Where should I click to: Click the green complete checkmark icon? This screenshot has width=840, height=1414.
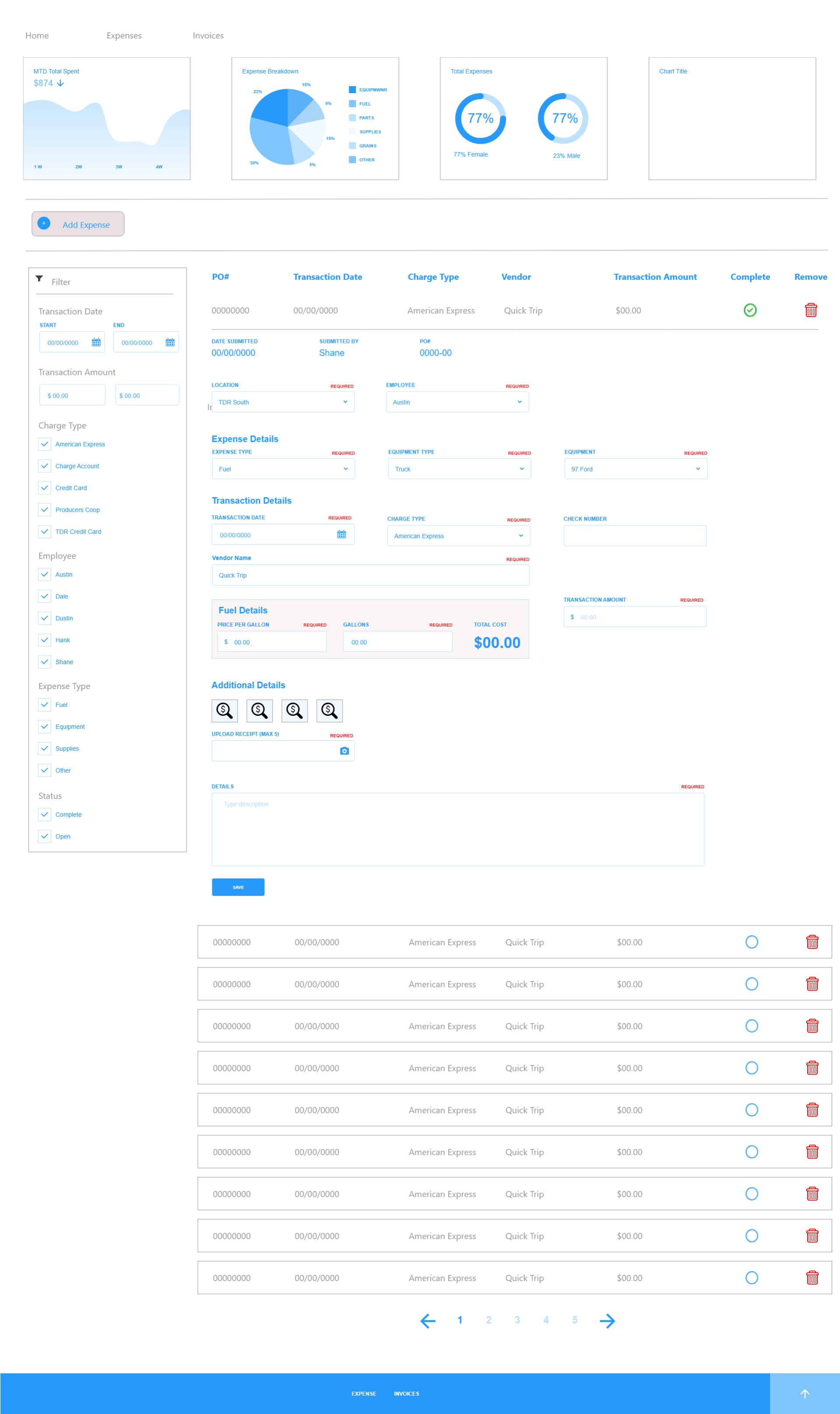749,310
